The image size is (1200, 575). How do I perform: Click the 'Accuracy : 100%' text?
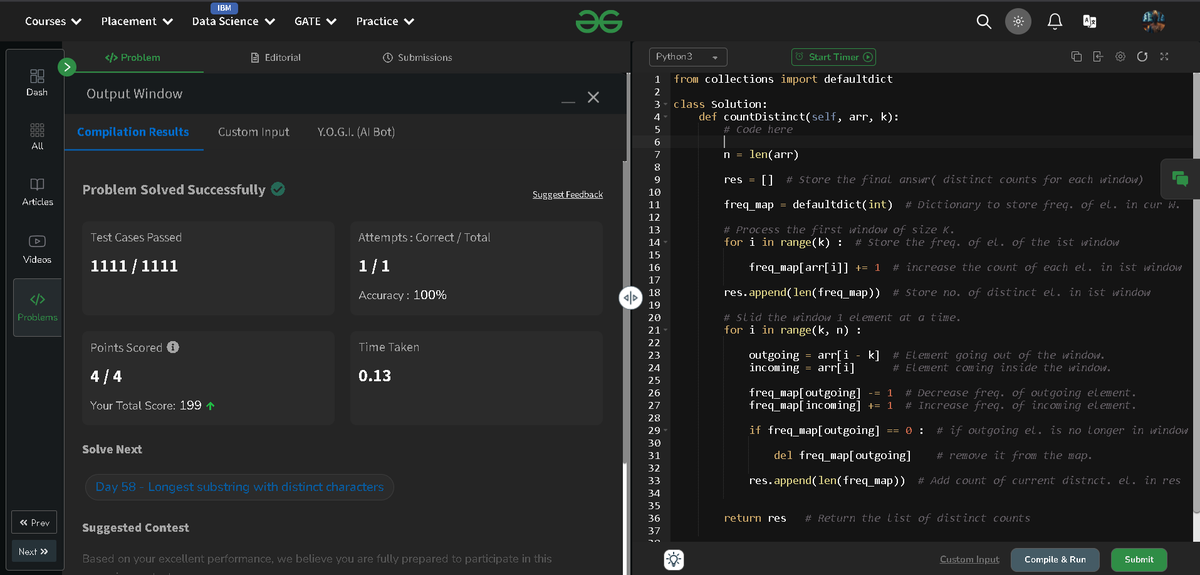point(402,296)
